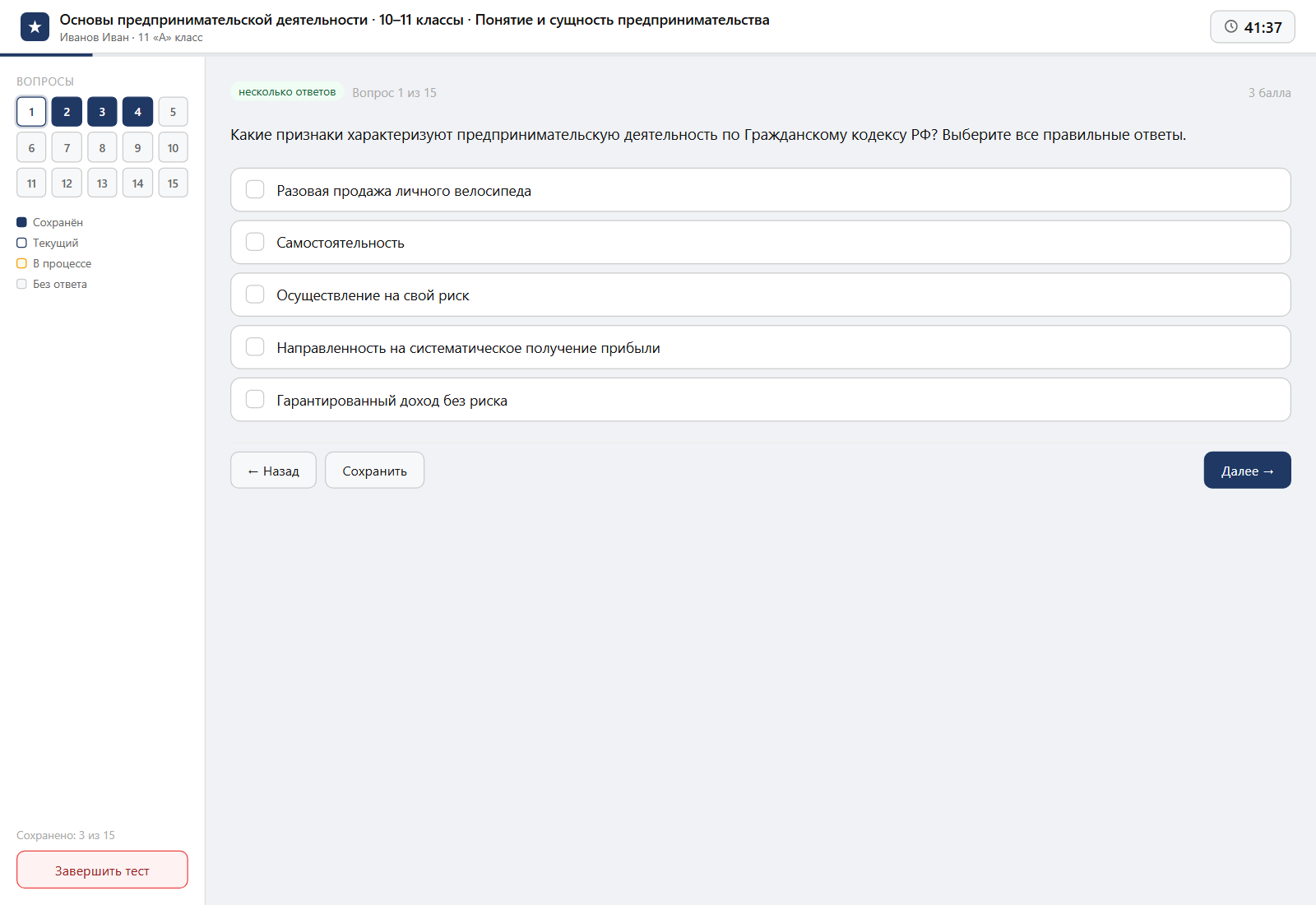Viewport: 1316px width, 905px height.
Task: Jump to question 13
Action: click(102, 183)
